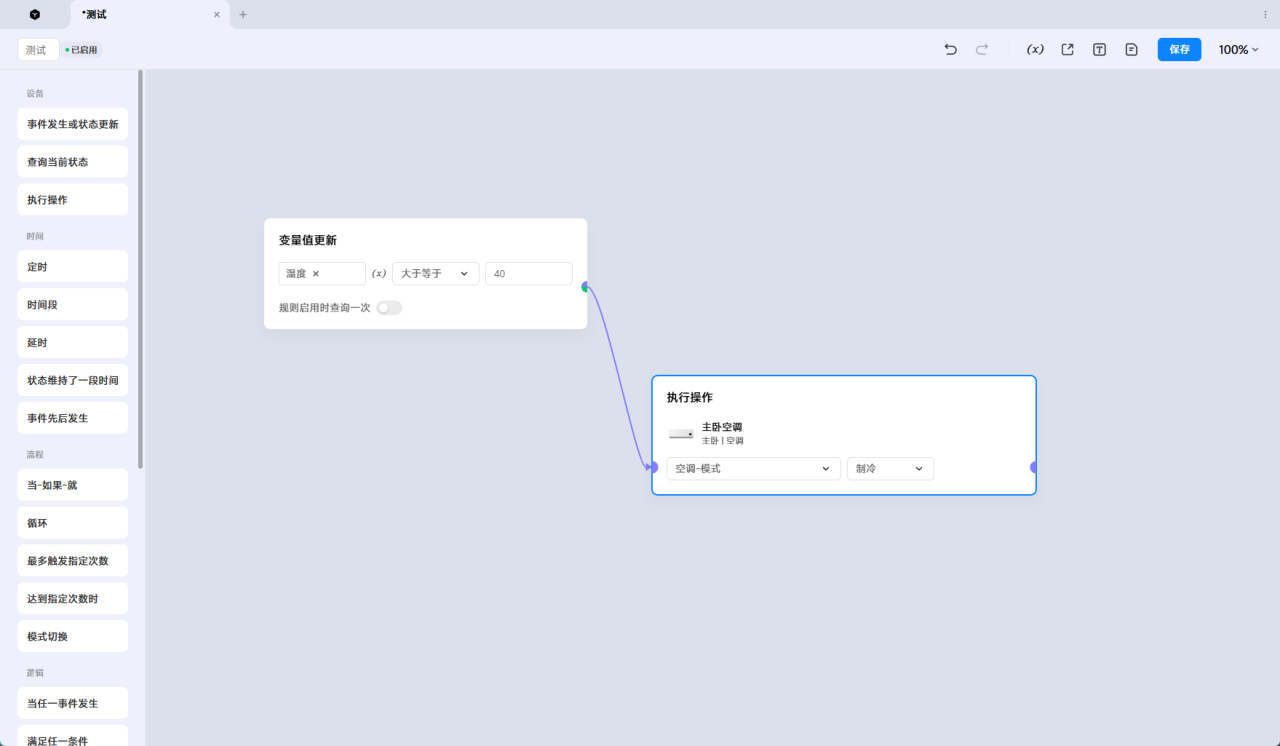Add 当-如果-就 node
1280x746 pixels.
(x=73, y=485)
